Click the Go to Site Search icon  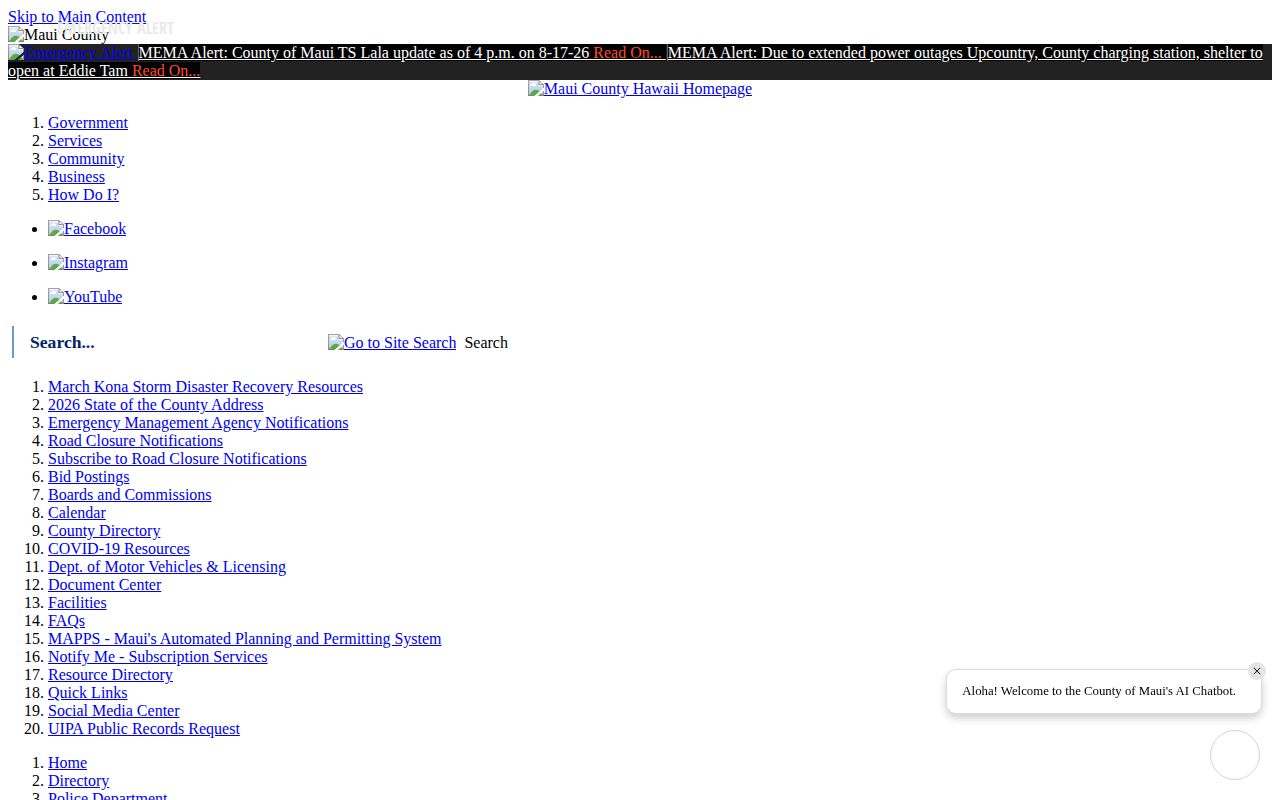[x=392, y=343]
